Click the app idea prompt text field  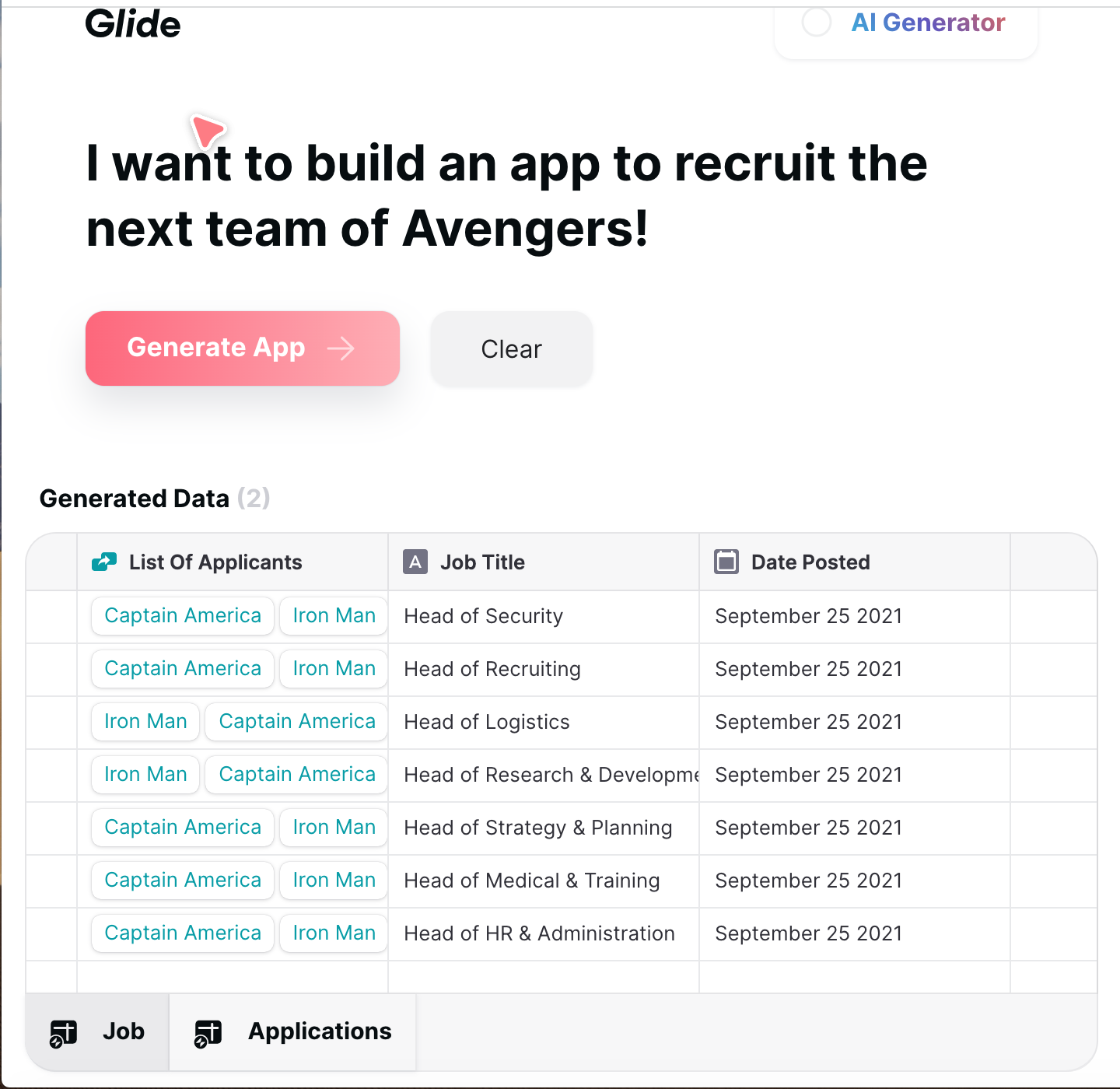point(506,195)
